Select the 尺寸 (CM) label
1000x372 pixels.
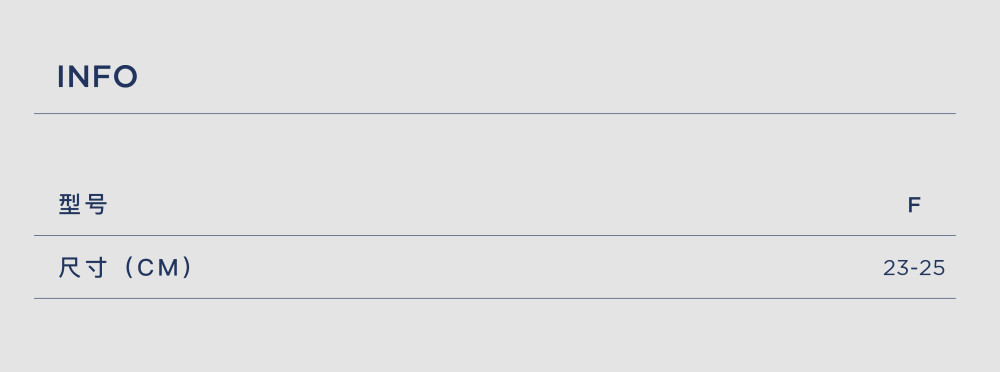tap(125, 267)
